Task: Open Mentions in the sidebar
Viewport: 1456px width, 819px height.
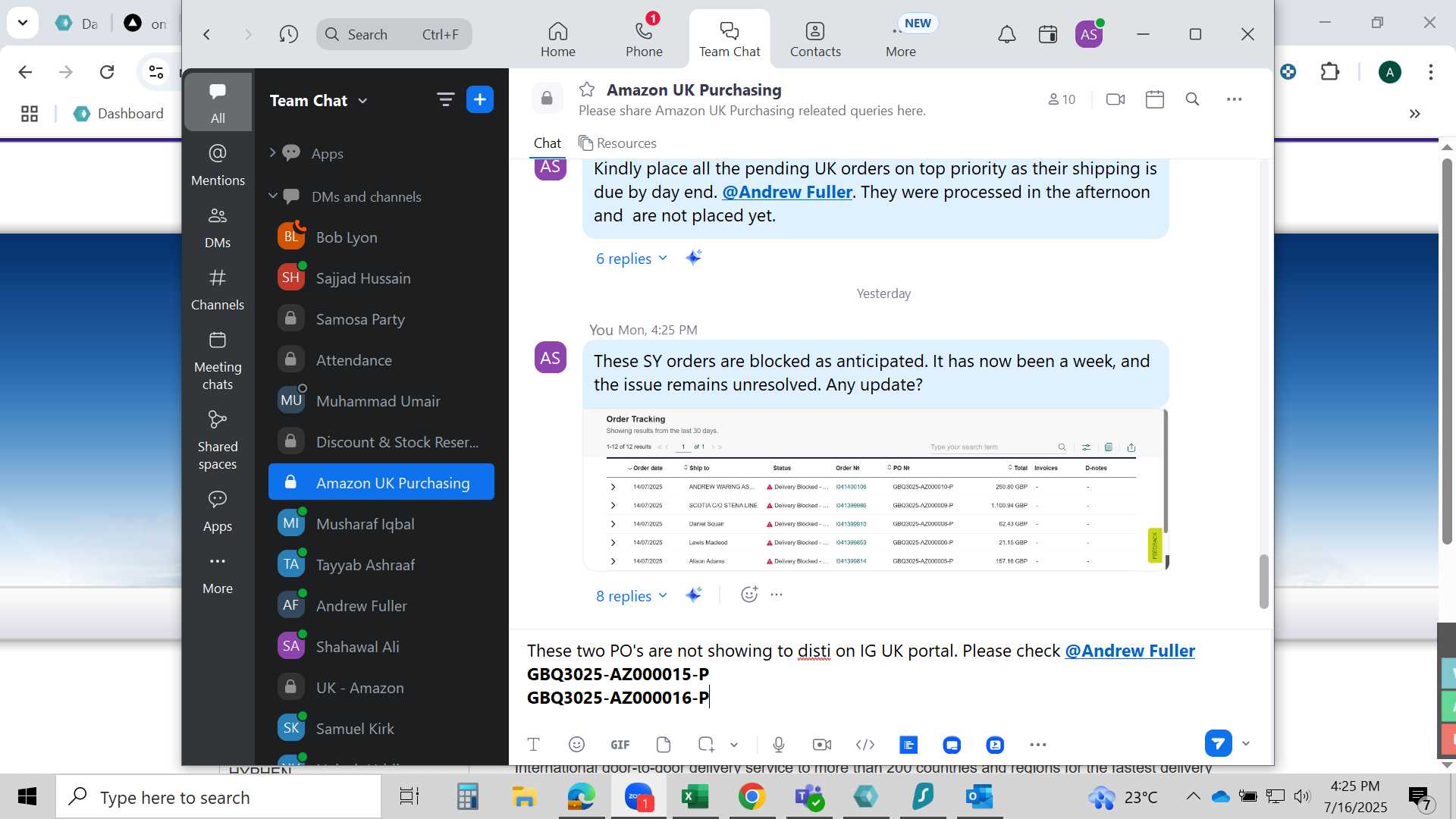Action: 218,165
